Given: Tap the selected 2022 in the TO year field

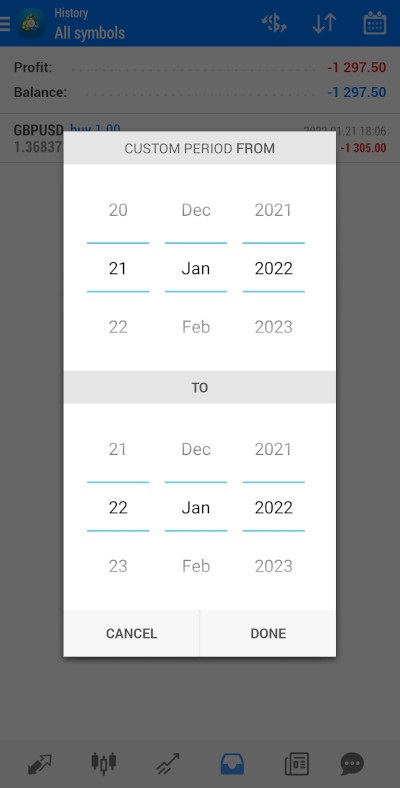Looking at the screenshot, I should point(273,508).
